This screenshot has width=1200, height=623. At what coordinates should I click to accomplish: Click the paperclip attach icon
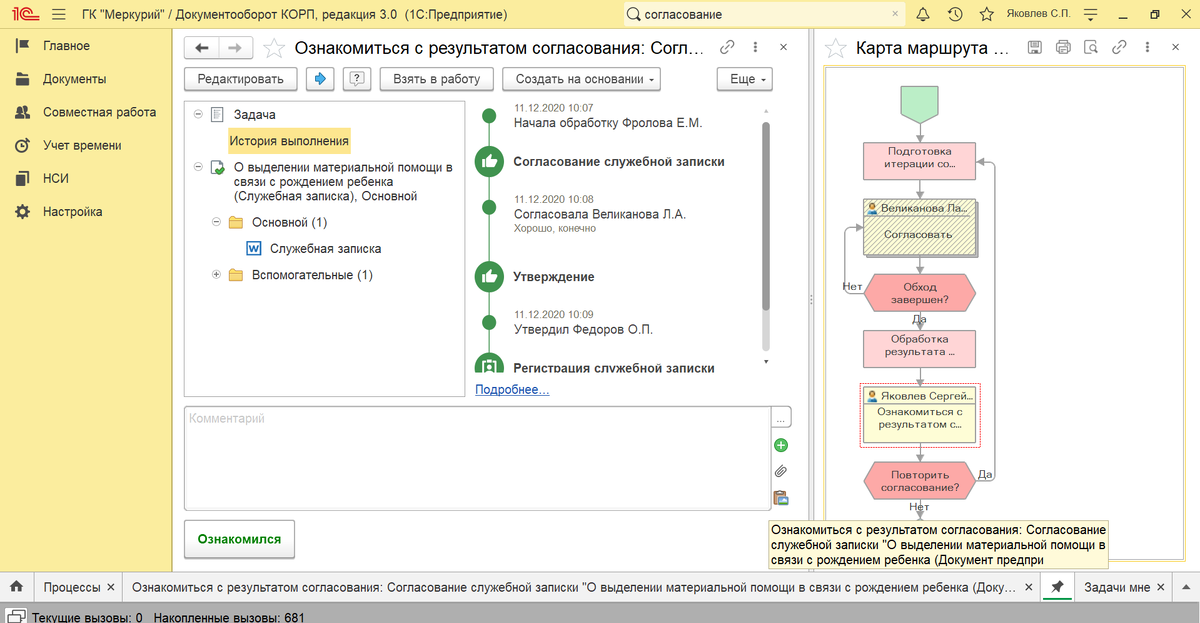(781, 471)
